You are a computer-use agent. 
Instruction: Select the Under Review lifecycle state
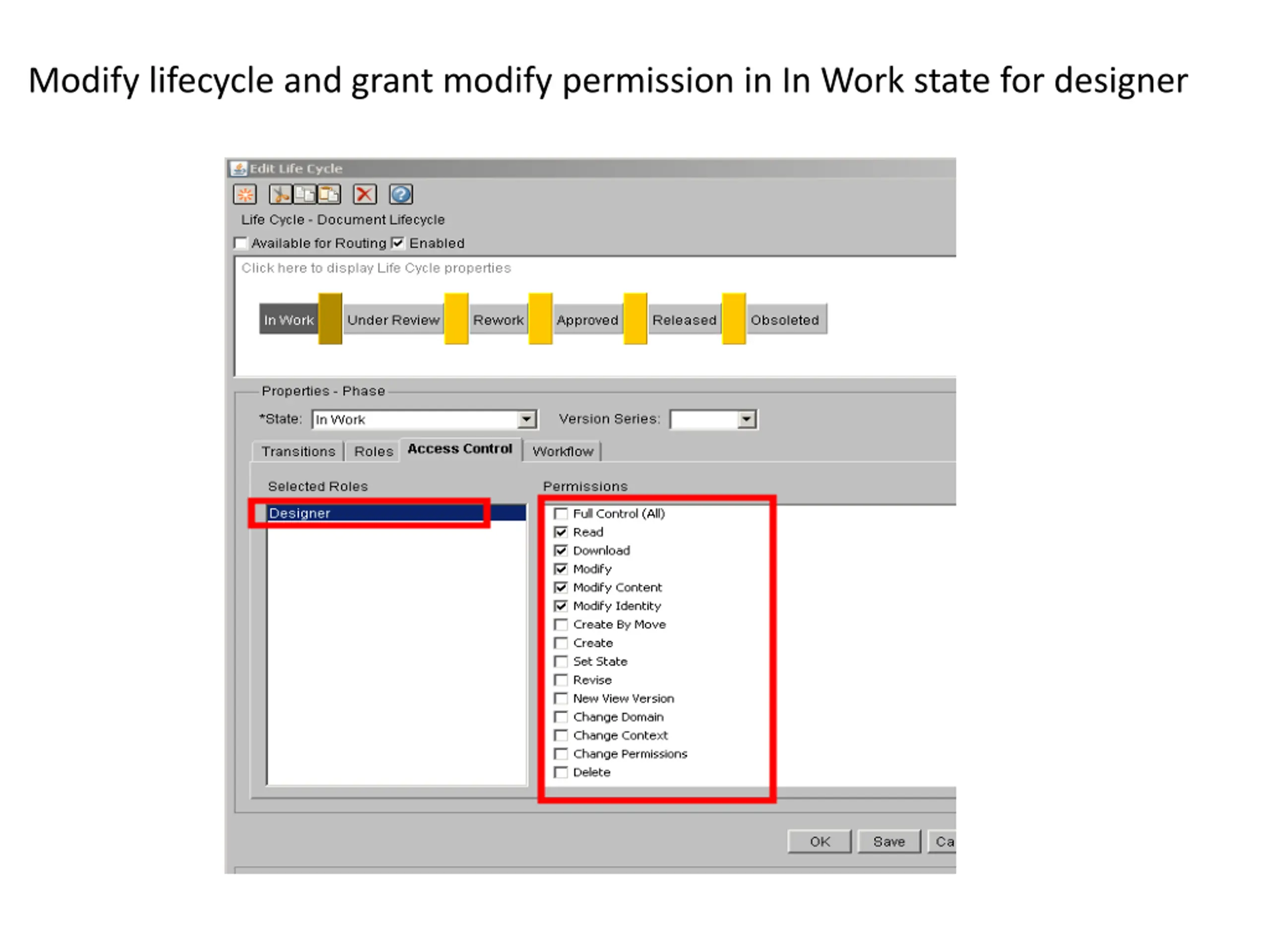tap(393, 320)
